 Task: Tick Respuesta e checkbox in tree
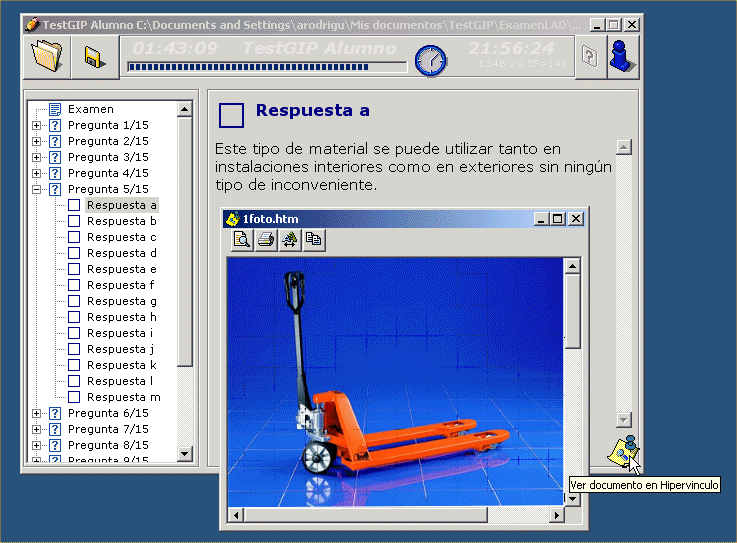click(x=74, y=269)
